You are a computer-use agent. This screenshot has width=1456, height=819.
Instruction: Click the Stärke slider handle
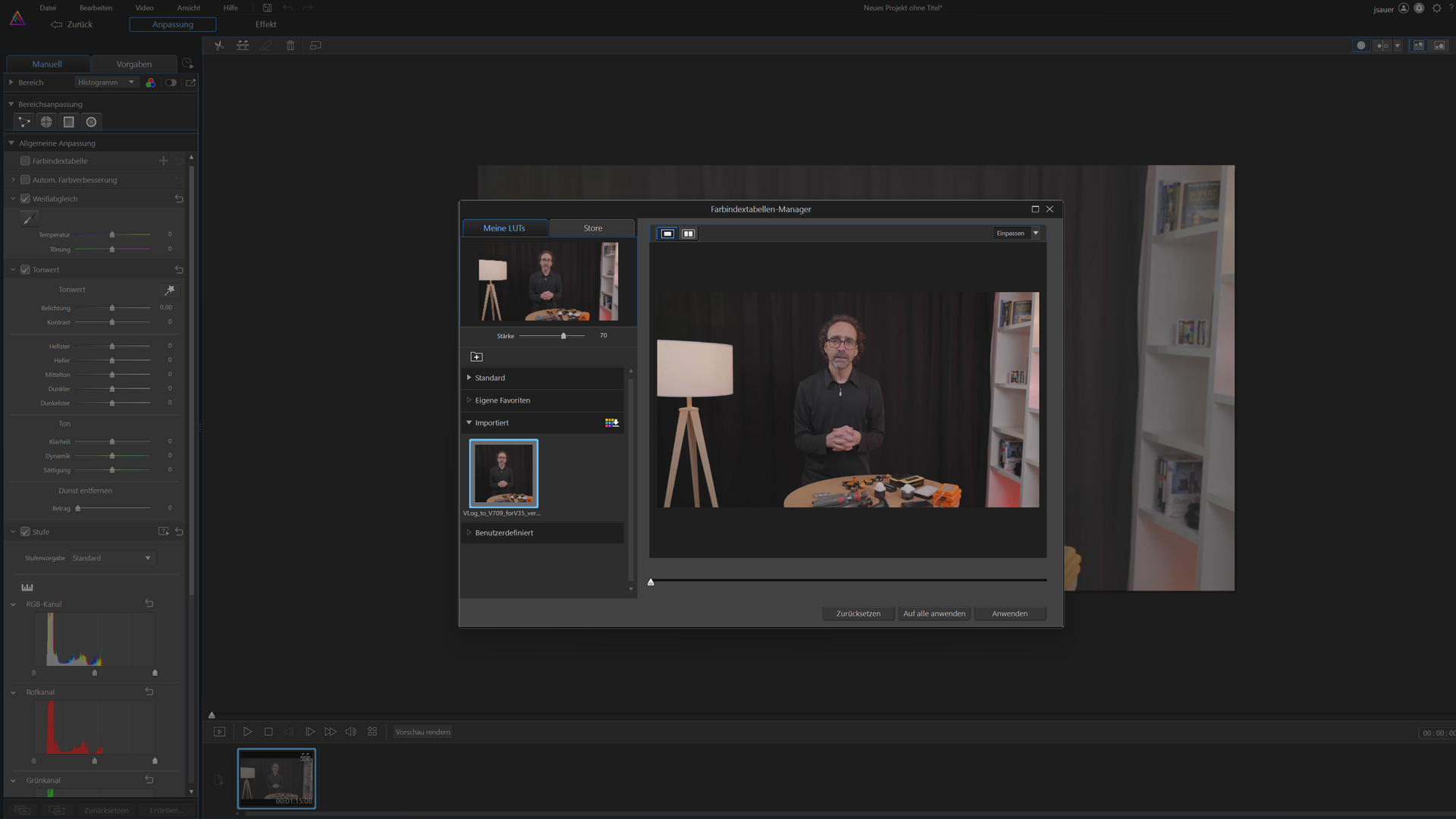(x=563, y=336)
